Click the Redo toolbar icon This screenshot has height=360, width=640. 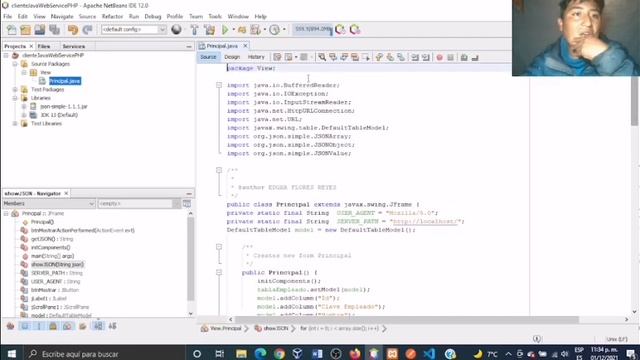pyautogui.click(x=87, y=29)
